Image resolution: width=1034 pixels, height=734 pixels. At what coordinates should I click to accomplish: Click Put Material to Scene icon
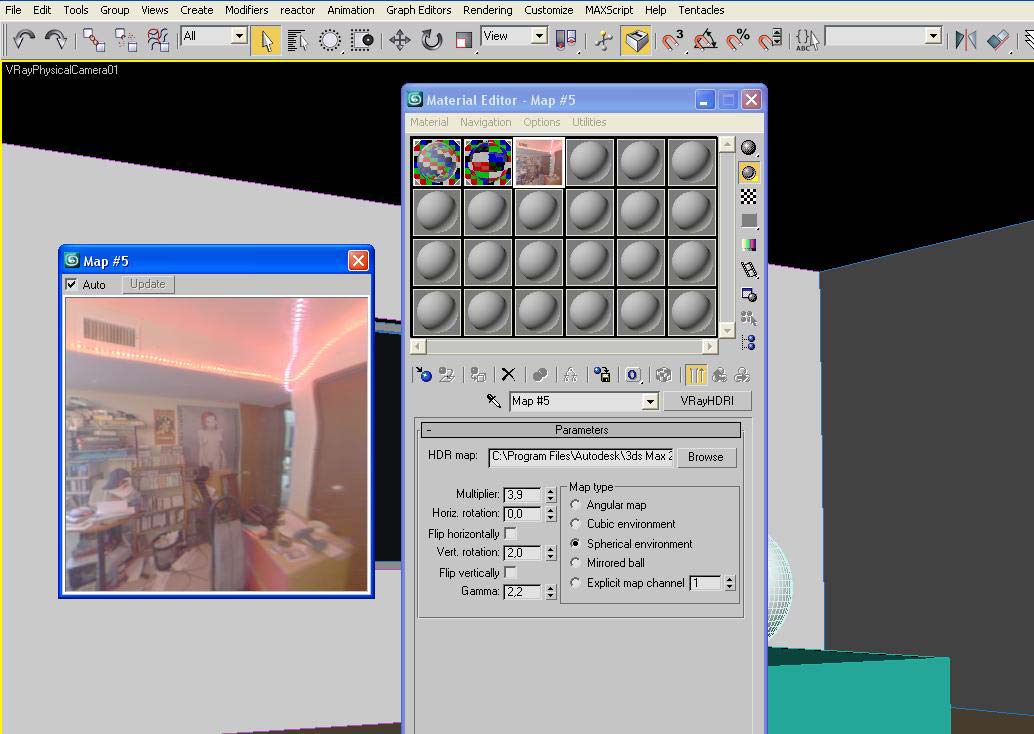click(x=446, y=375)
